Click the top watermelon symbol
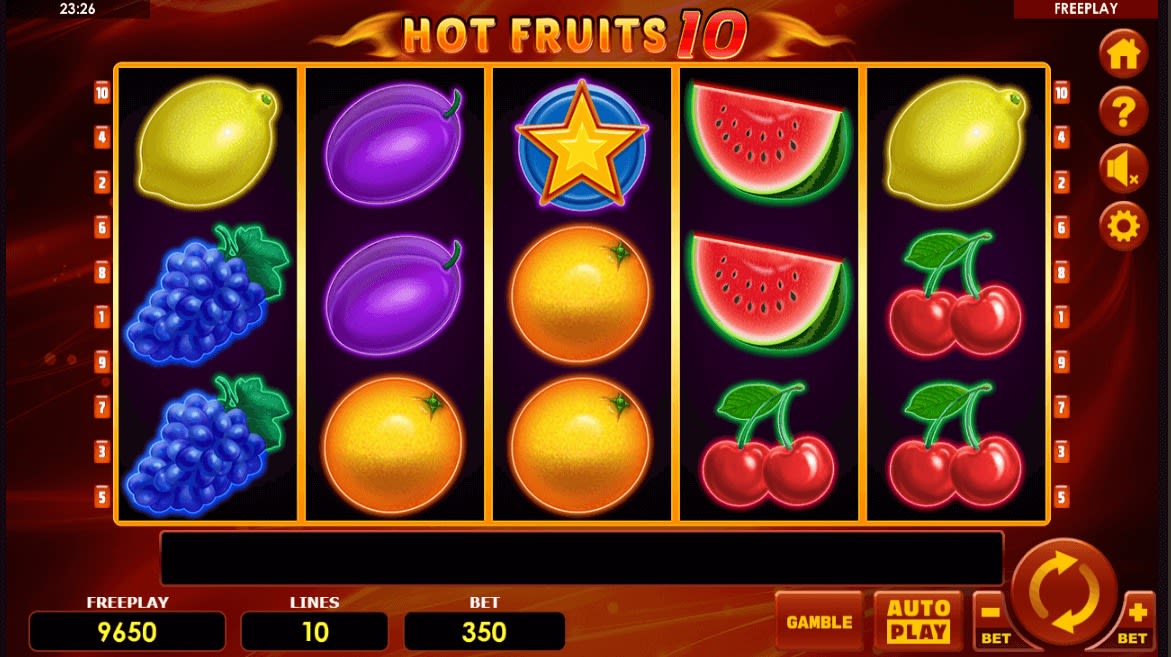The height and width of the screenshot is (657, 1171). pos(768,143)
